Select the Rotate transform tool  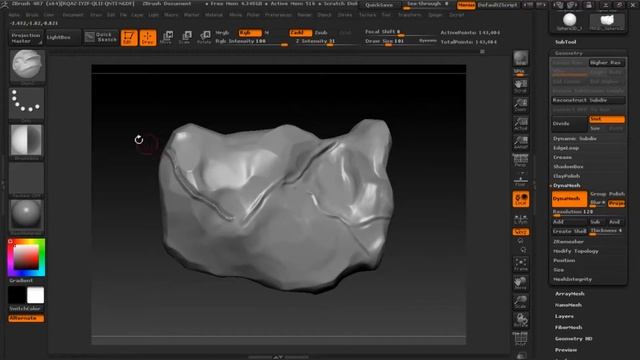[x=204, y=37]
